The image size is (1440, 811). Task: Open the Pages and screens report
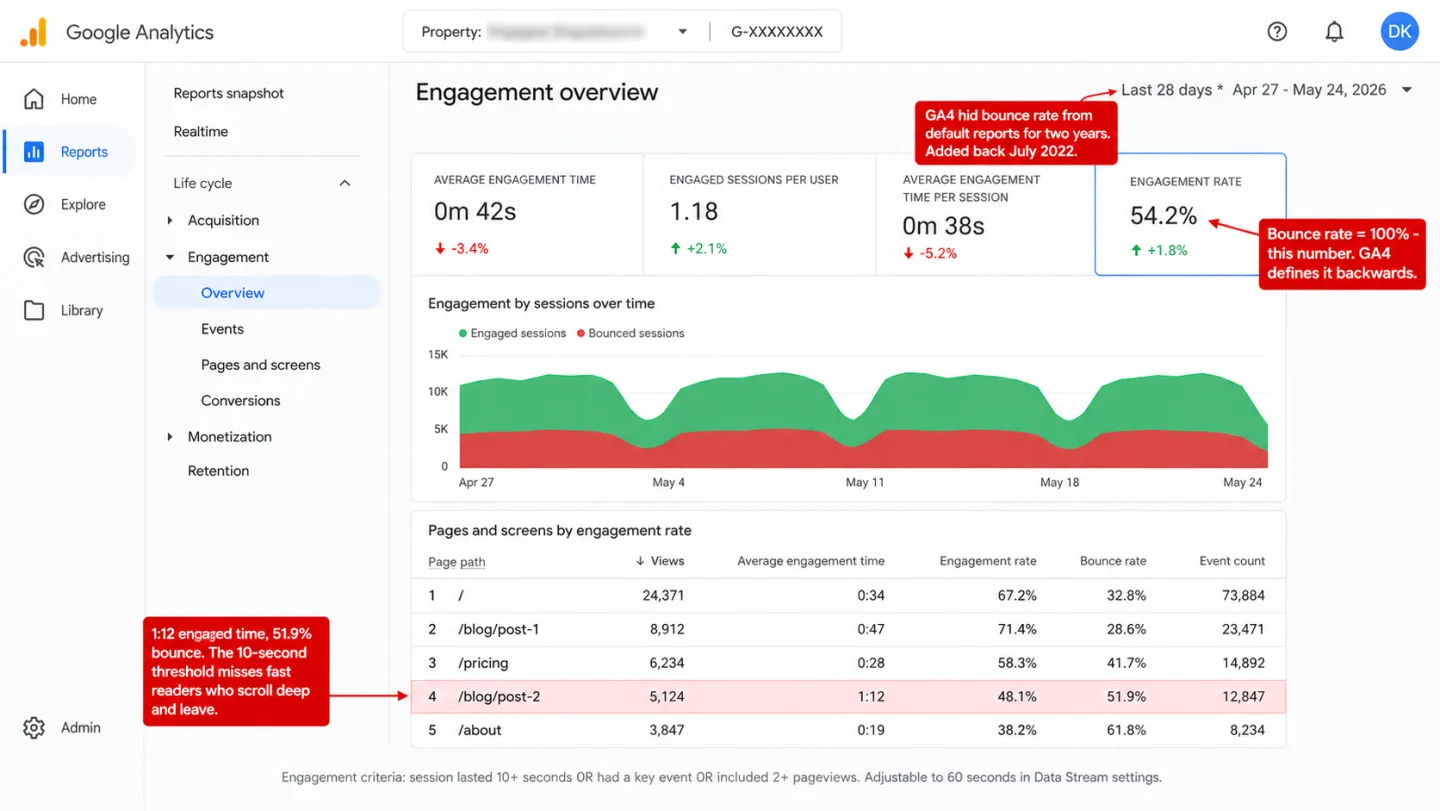click(x=261, y=365)
